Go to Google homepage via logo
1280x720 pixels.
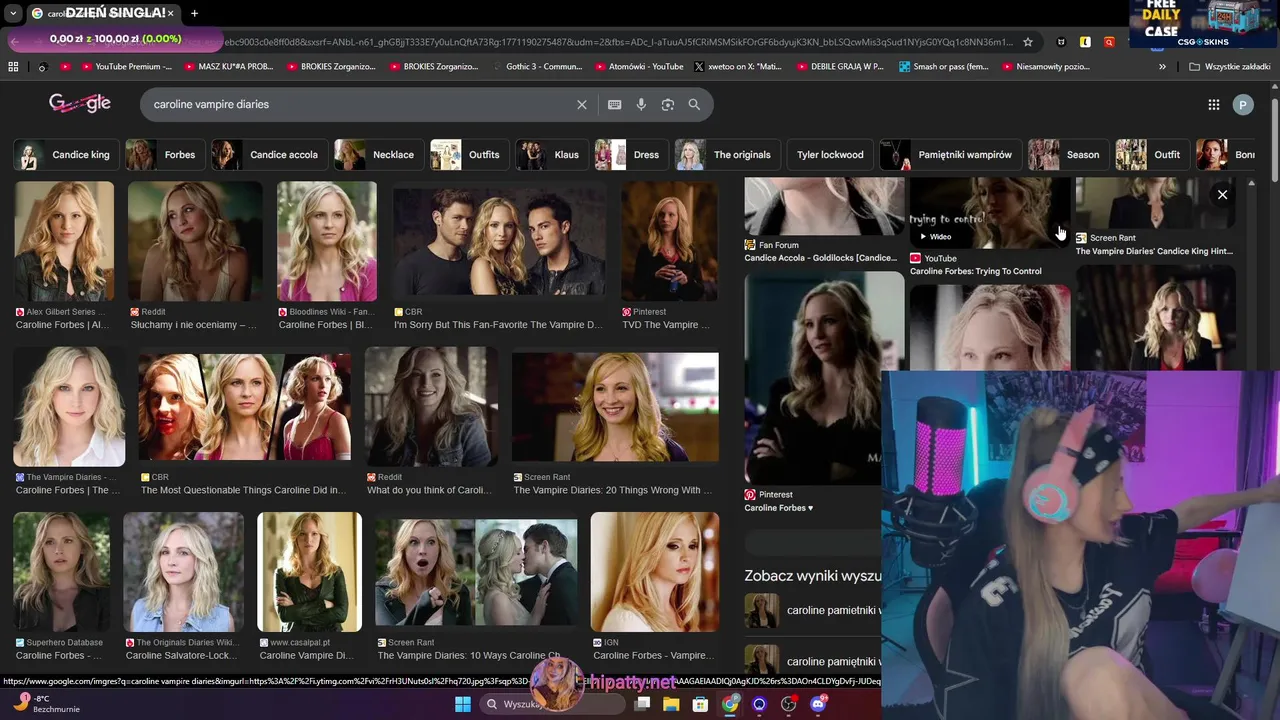[x=80, y=104]
